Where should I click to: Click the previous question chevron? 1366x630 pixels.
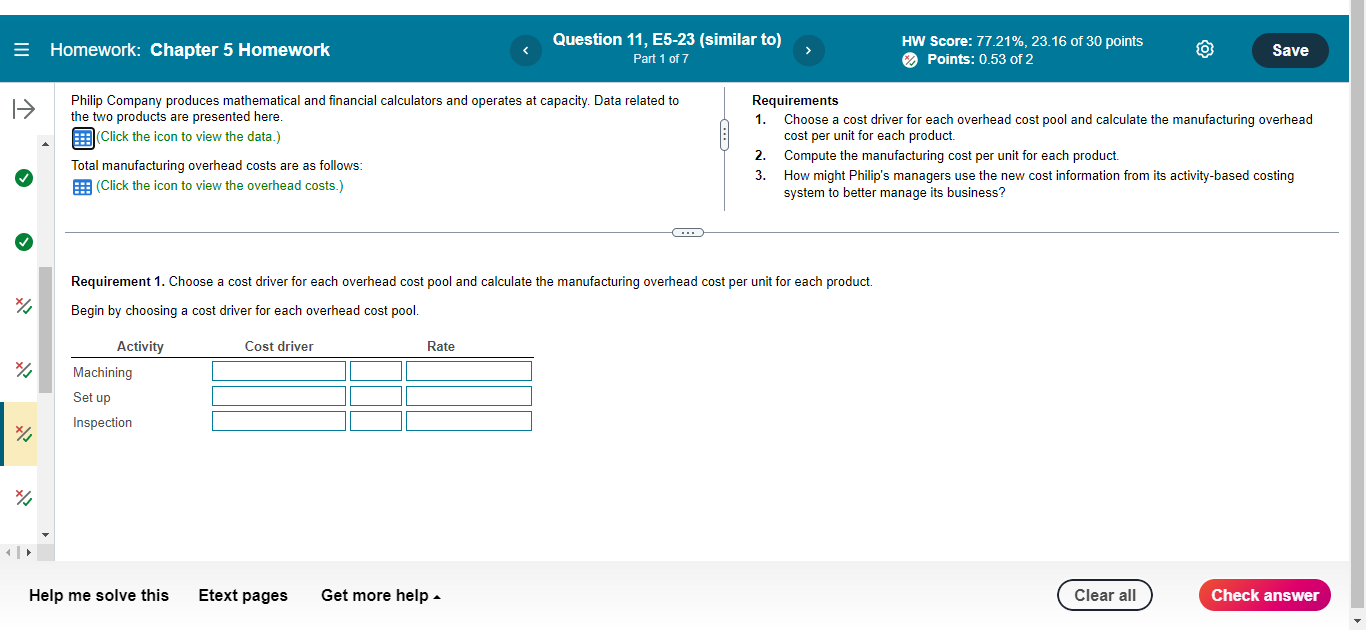525,50
